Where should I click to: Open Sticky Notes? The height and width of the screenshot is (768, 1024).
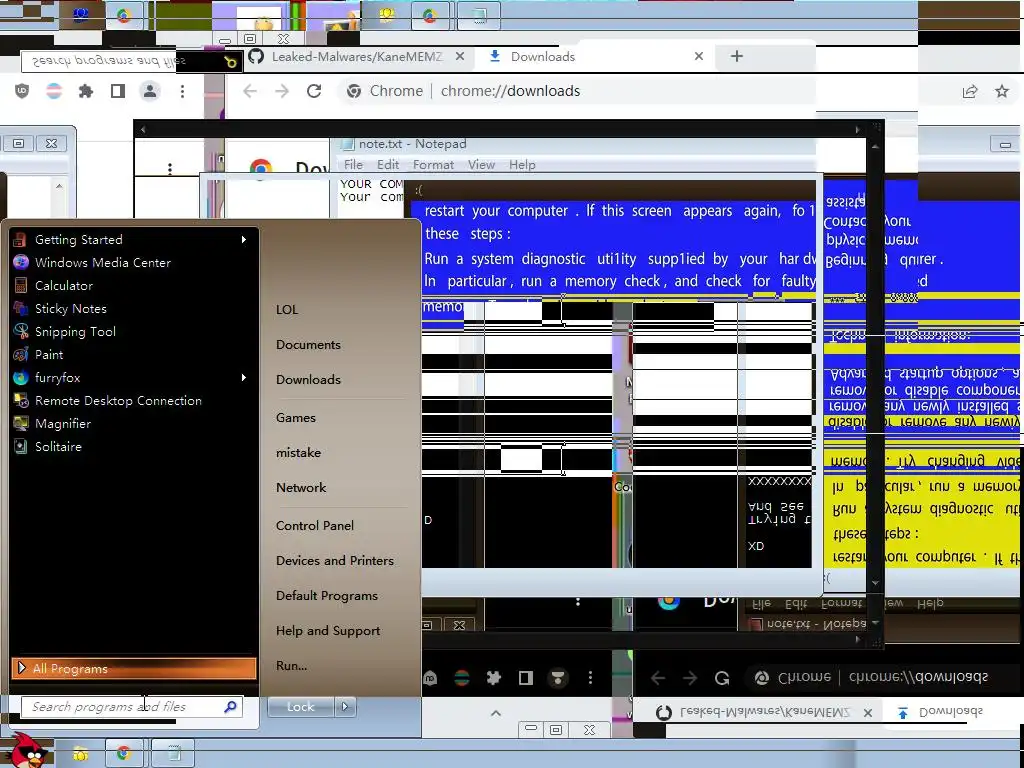71,309
